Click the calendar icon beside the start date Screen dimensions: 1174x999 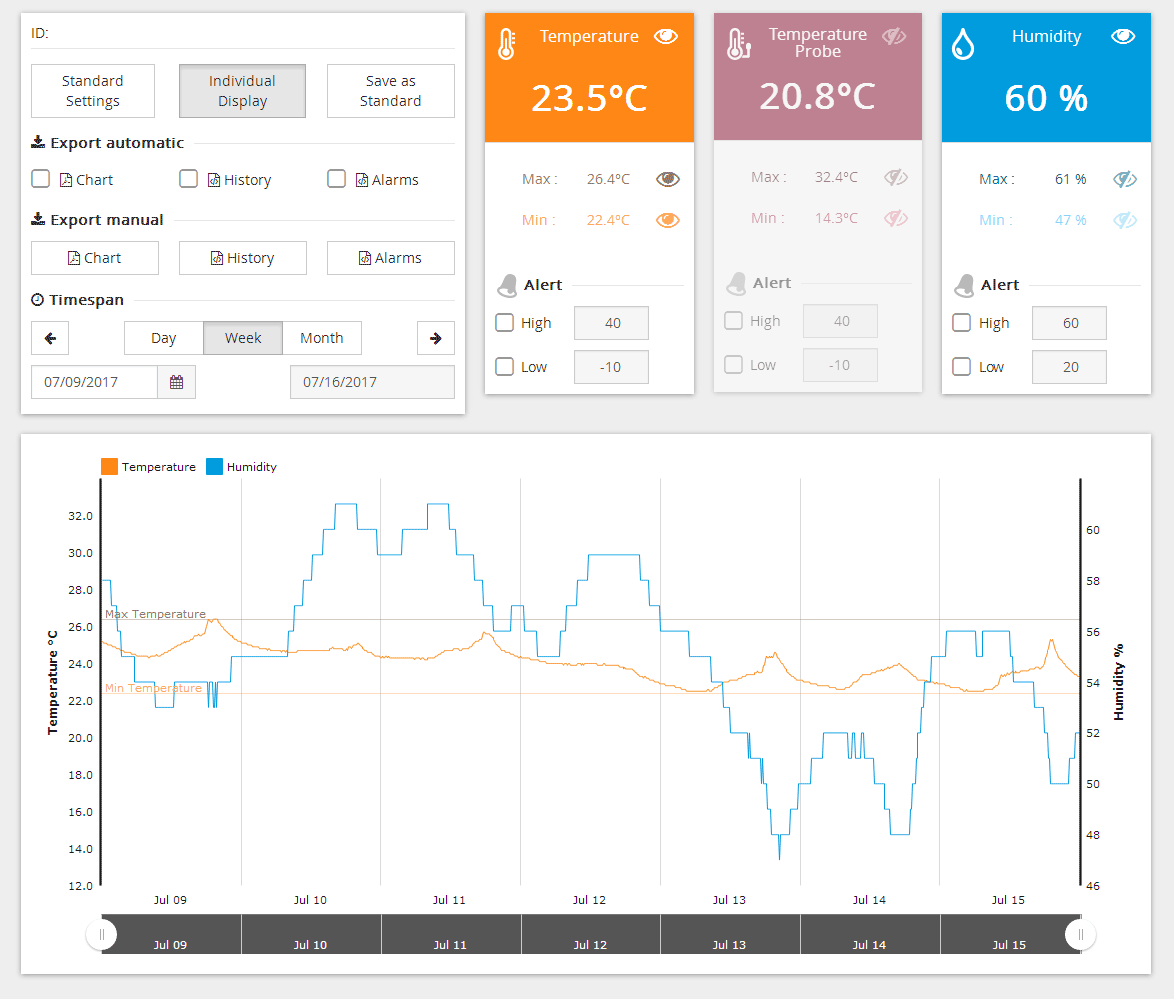[x=176, y=382]
